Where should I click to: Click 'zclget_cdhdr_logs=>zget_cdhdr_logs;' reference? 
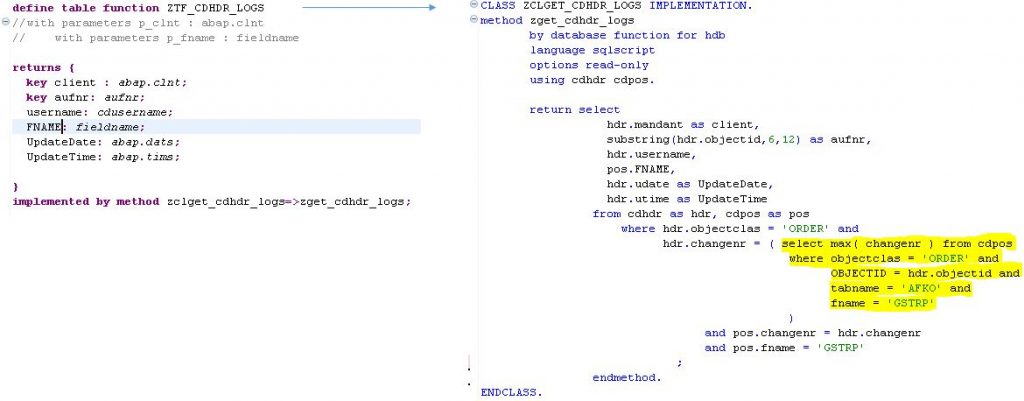point(289,201)
